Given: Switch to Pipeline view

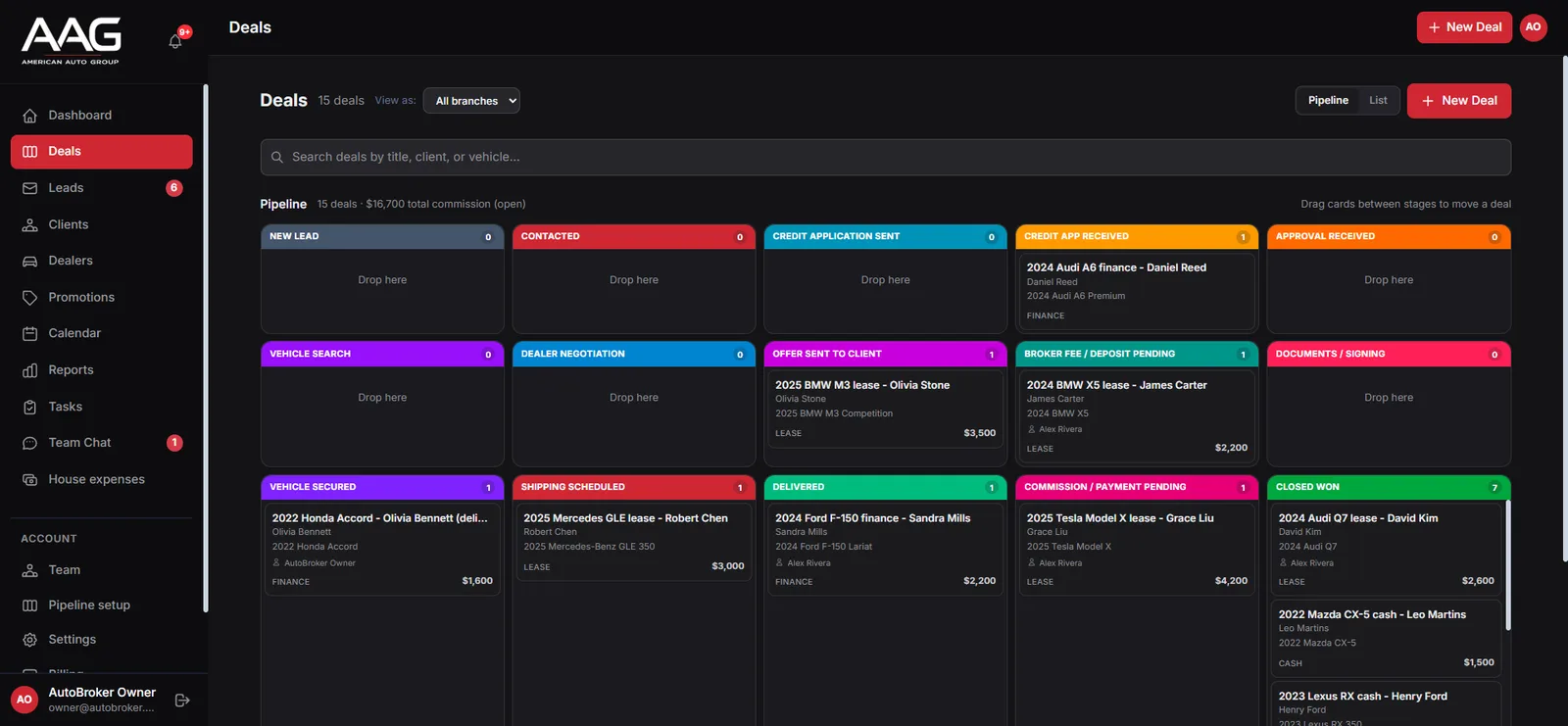Looking at the screenshot, I should click(x=1328, y=100).
